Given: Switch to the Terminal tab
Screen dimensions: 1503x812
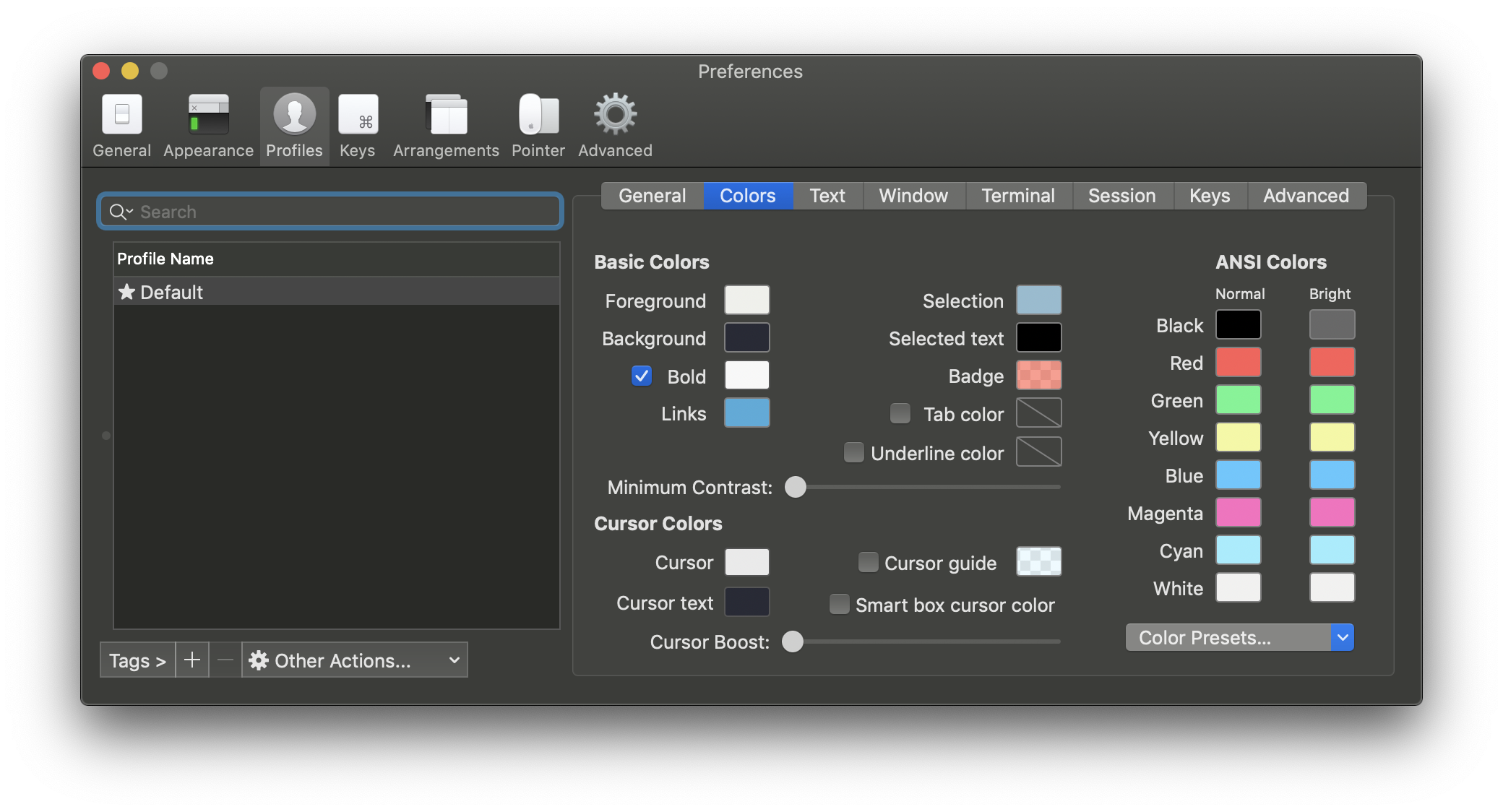Looking at the screenshot, I should tap(1017, 196).
